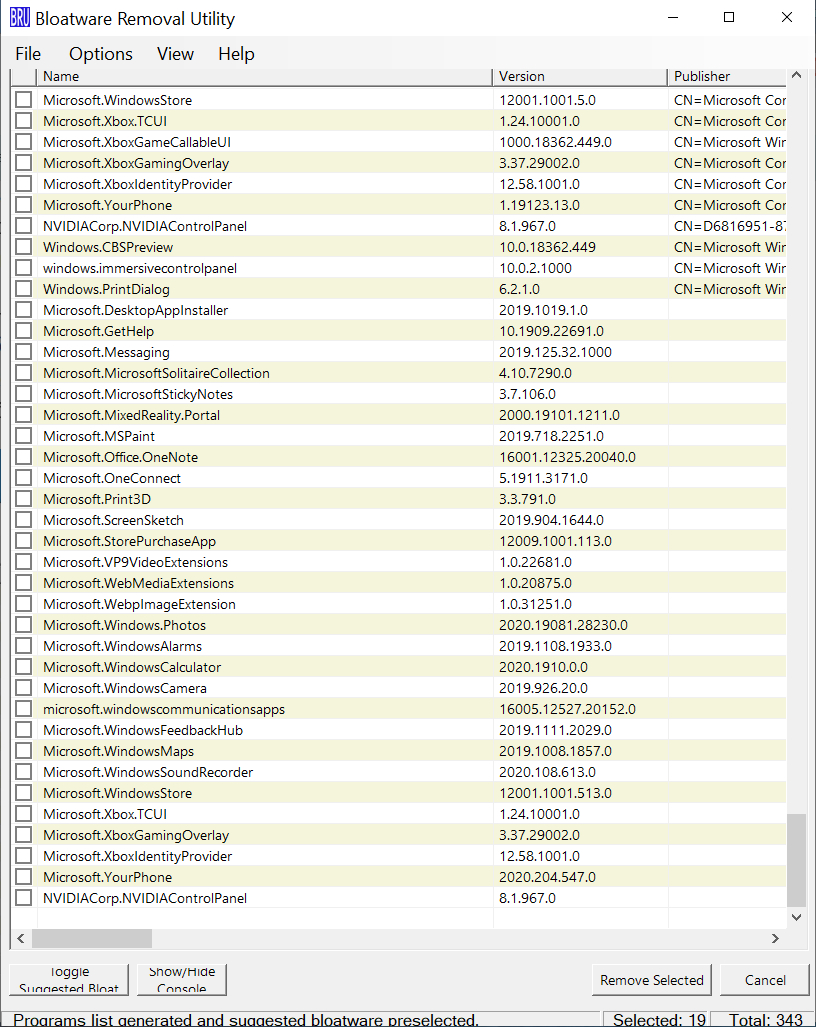This screenshot has width=816, height=1027.
Task: Sort list by Name column header
Action: click(264, 77)
